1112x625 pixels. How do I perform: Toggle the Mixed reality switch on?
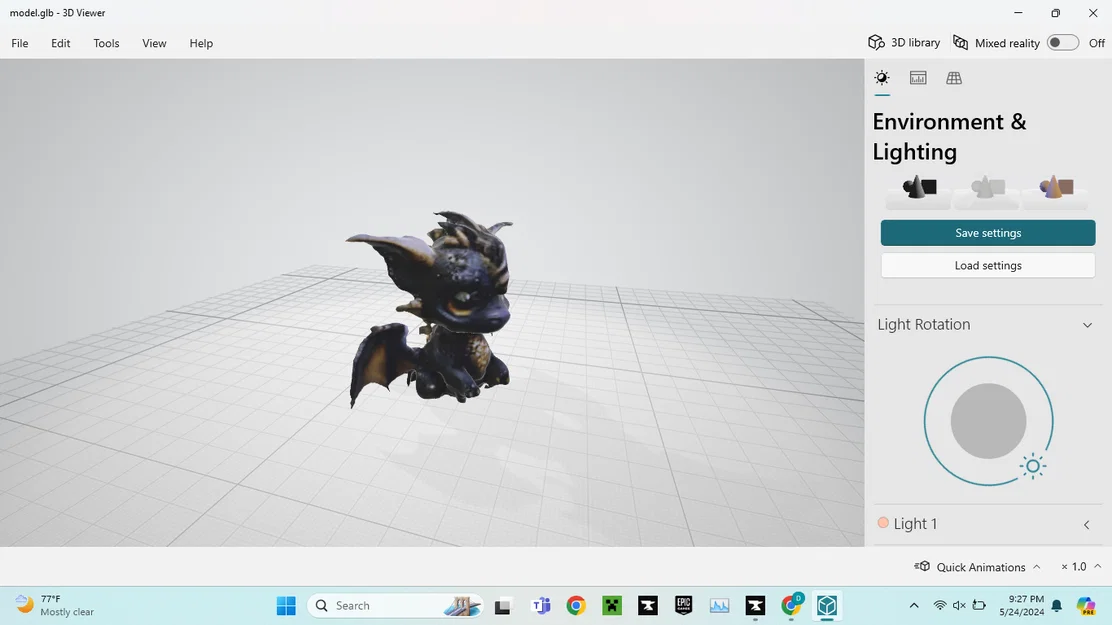(1062, 43)
